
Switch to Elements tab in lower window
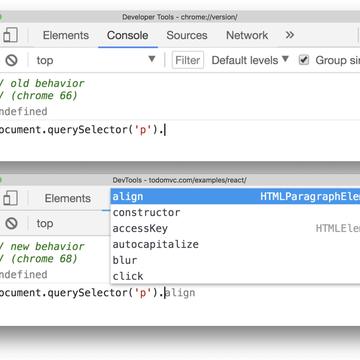click(68, 199)
